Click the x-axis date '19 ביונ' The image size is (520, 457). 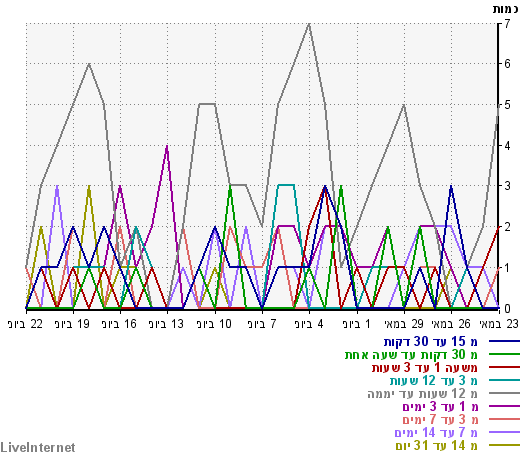coord(73,324)
